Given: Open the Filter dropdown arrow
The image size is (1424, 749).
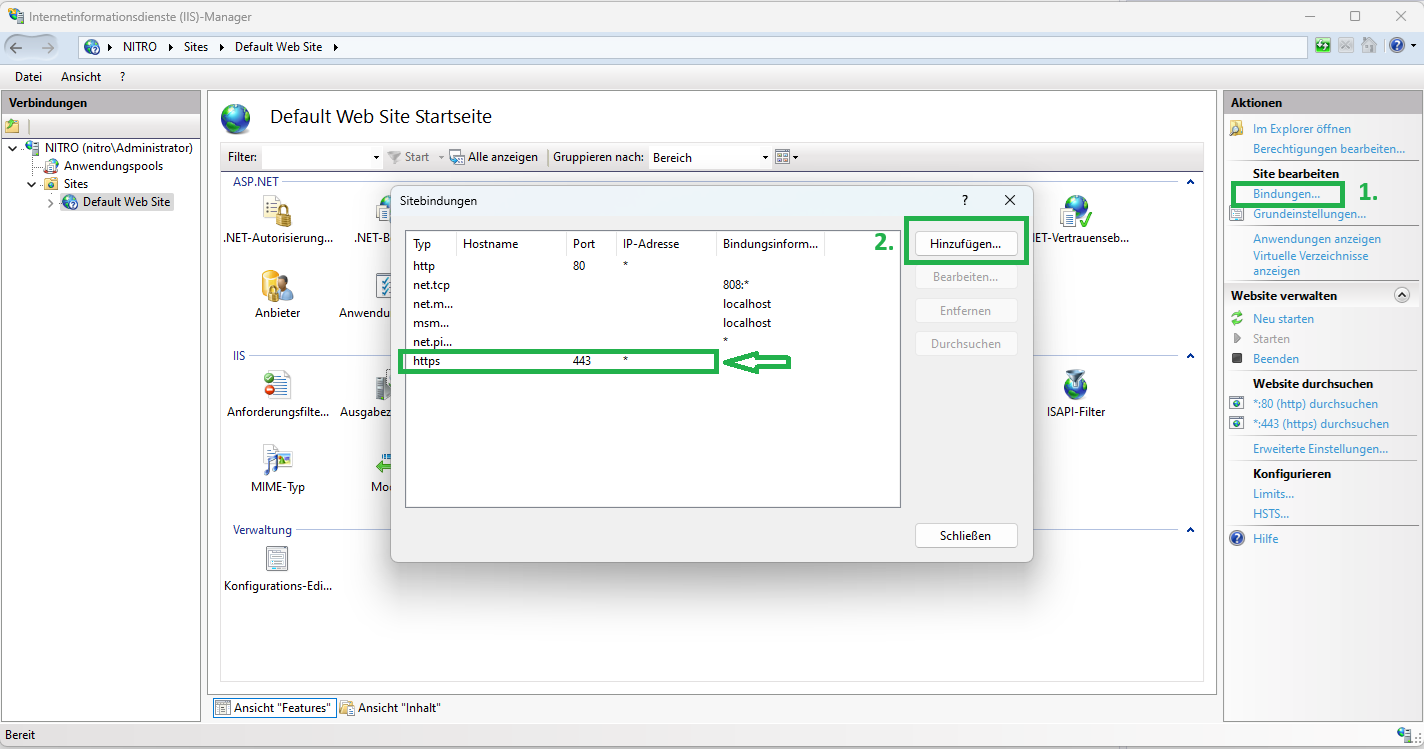Looking at the screenshot, I should pos(375,157).
